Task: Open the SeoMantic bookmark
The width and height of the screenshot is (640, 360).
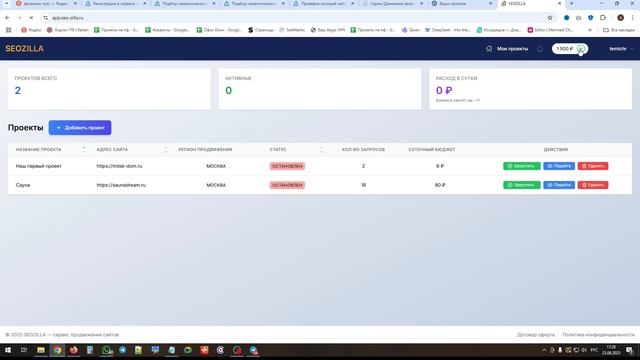Action: [292, 30]
